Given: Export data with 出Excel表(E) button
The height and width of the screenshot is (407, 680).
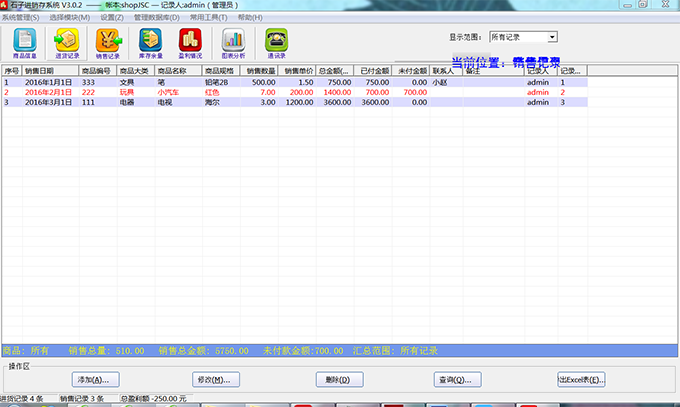Looking at the screenshot, I should tap(581, 380).
